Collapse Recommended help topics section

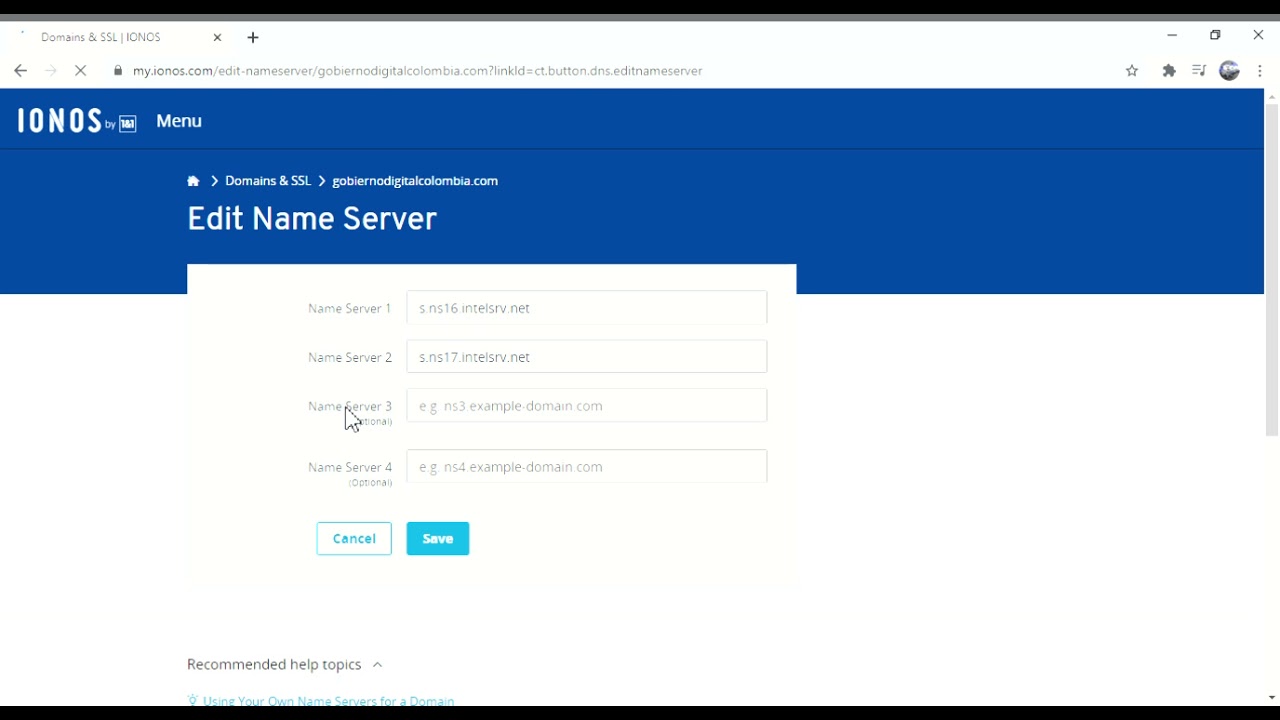(x=285, y=665)
